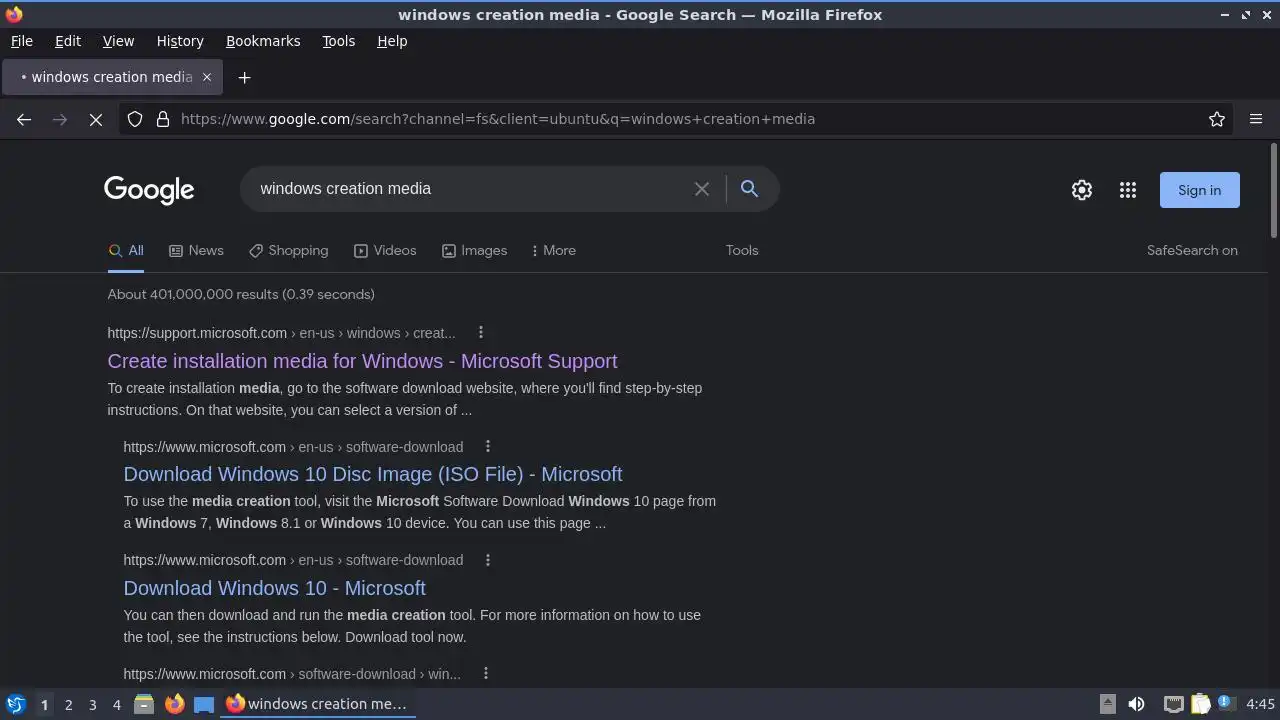The image size is (1280, 720).
Task: Open options for Download Windows 10 result
Action: [x=488, y=560]
